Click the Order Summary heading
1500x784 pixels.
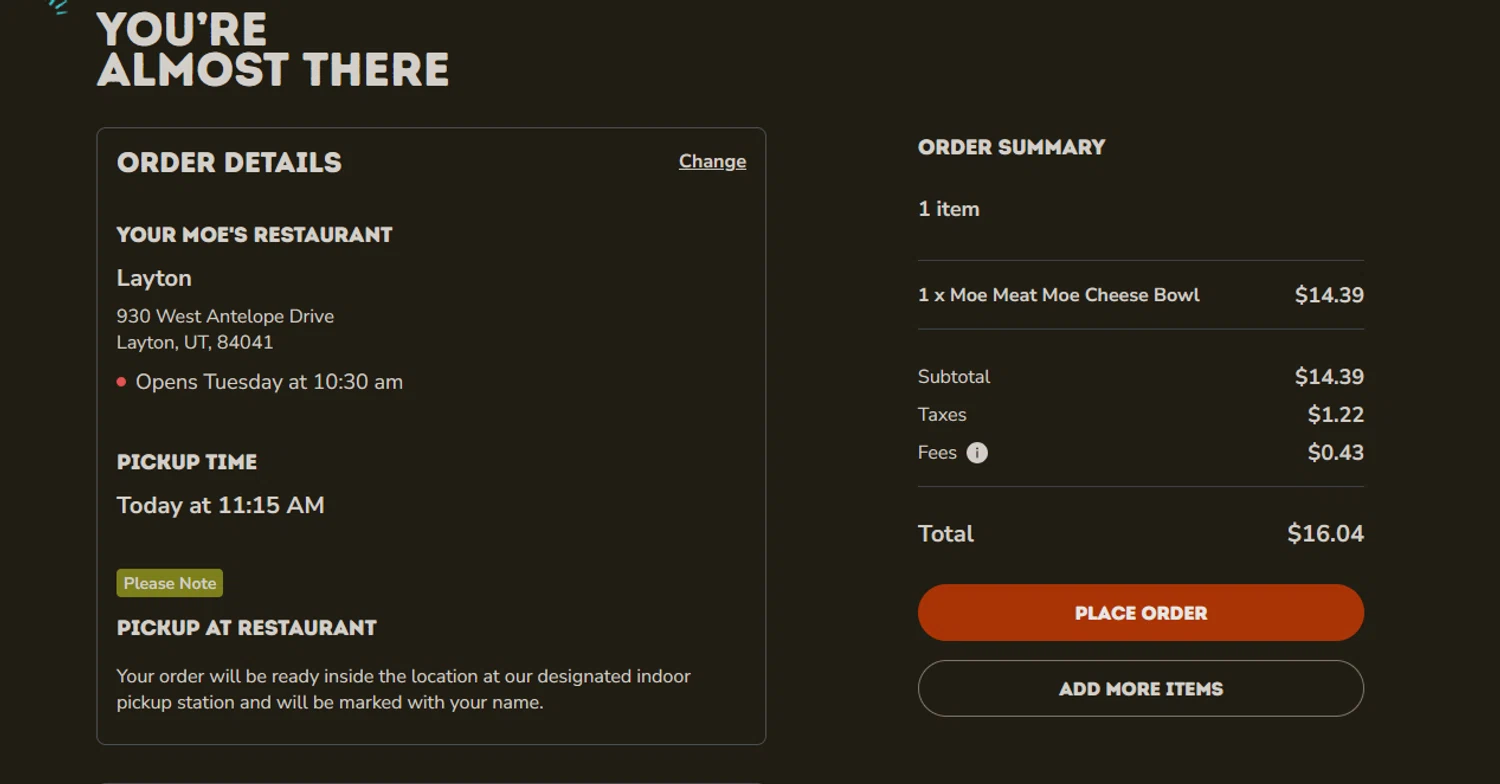(x=1011, y=147)
